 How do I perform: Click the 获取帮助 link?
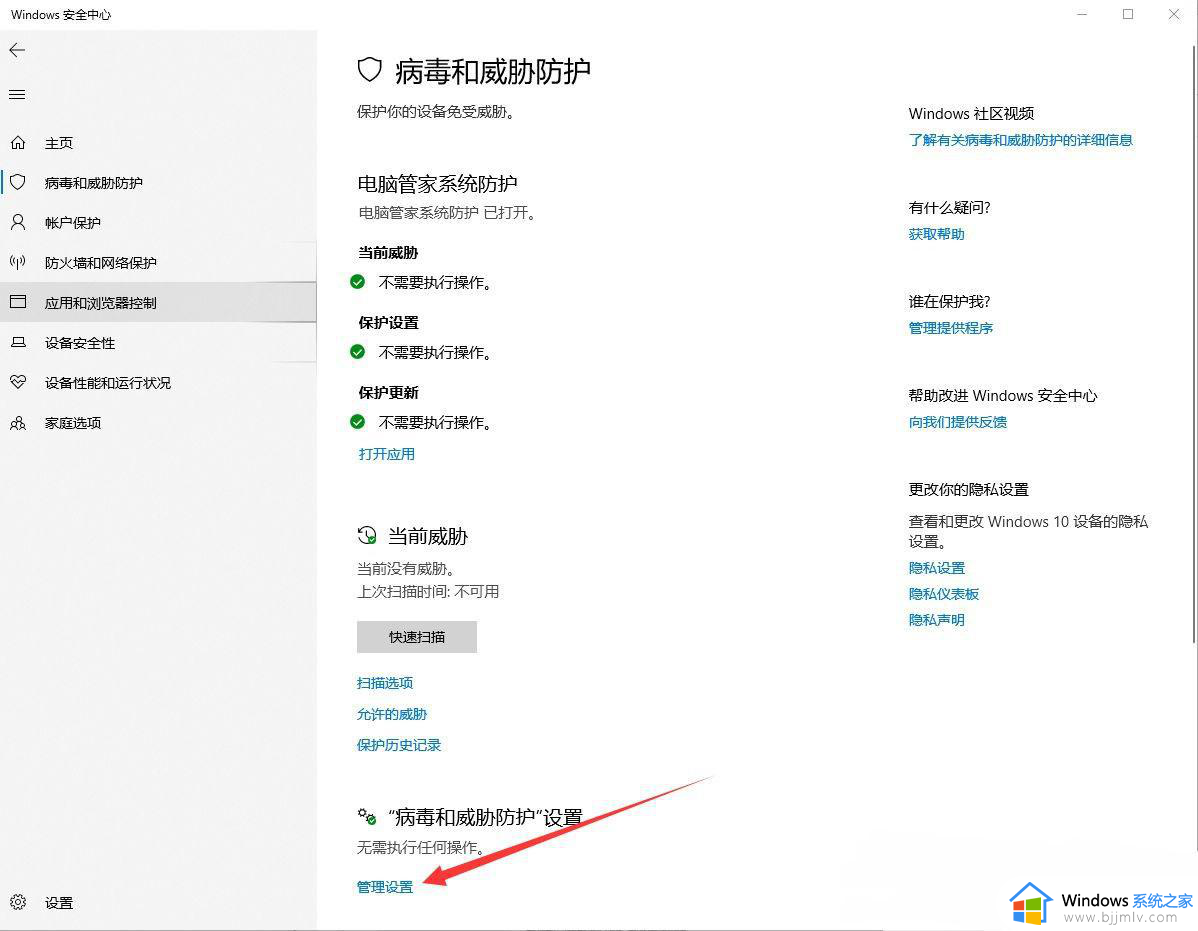[937, 234]
